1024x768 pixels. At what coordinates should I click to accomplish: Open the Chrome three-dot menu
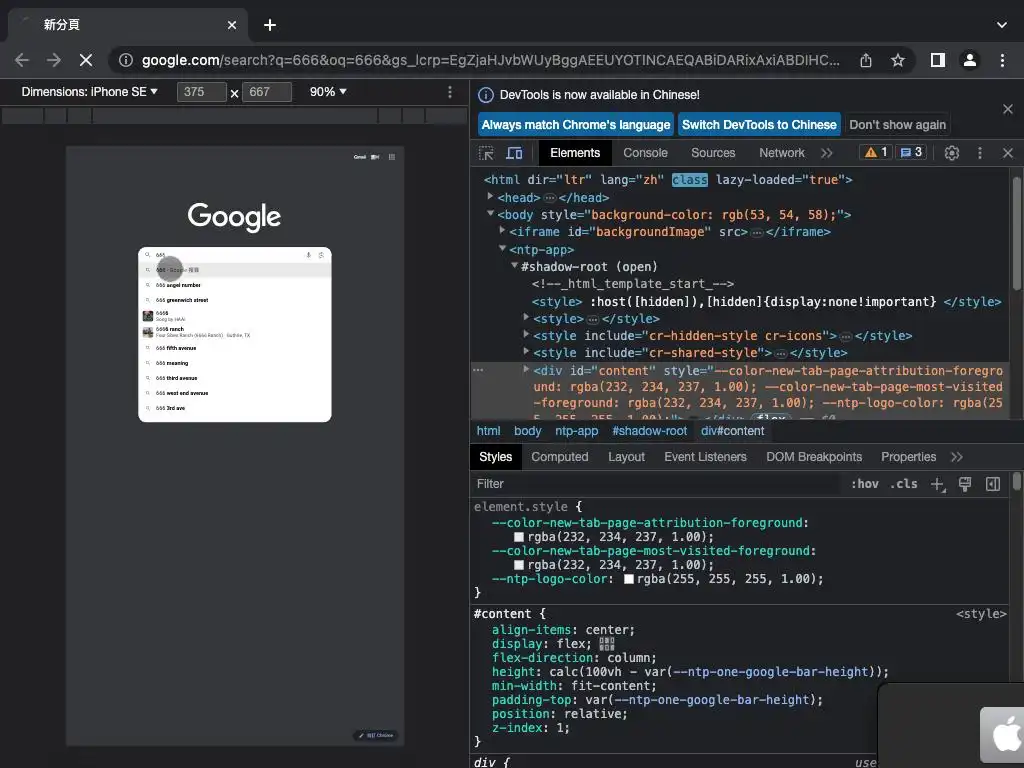[x=1002, y=60]
